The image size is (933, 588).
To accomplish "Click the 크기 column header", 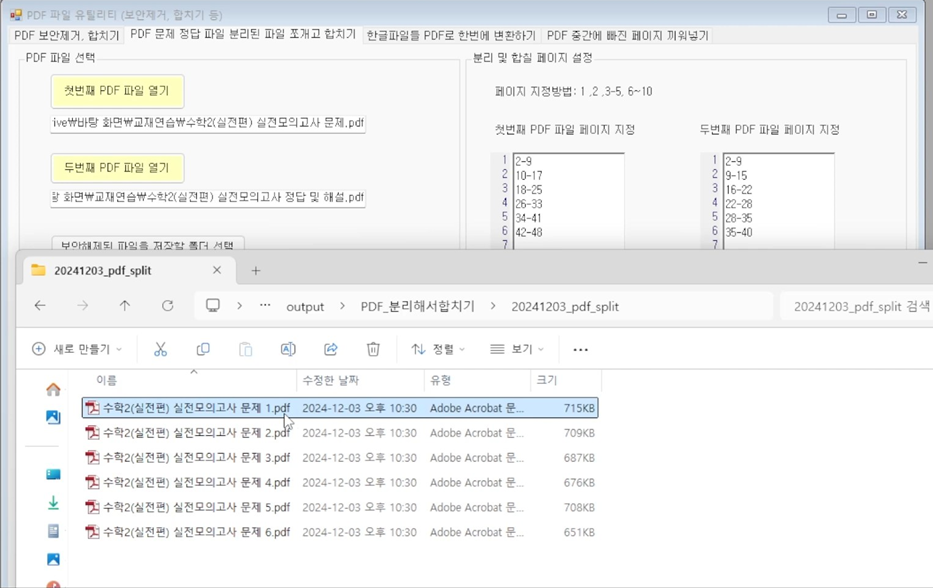I will click(x=548, y=380).
